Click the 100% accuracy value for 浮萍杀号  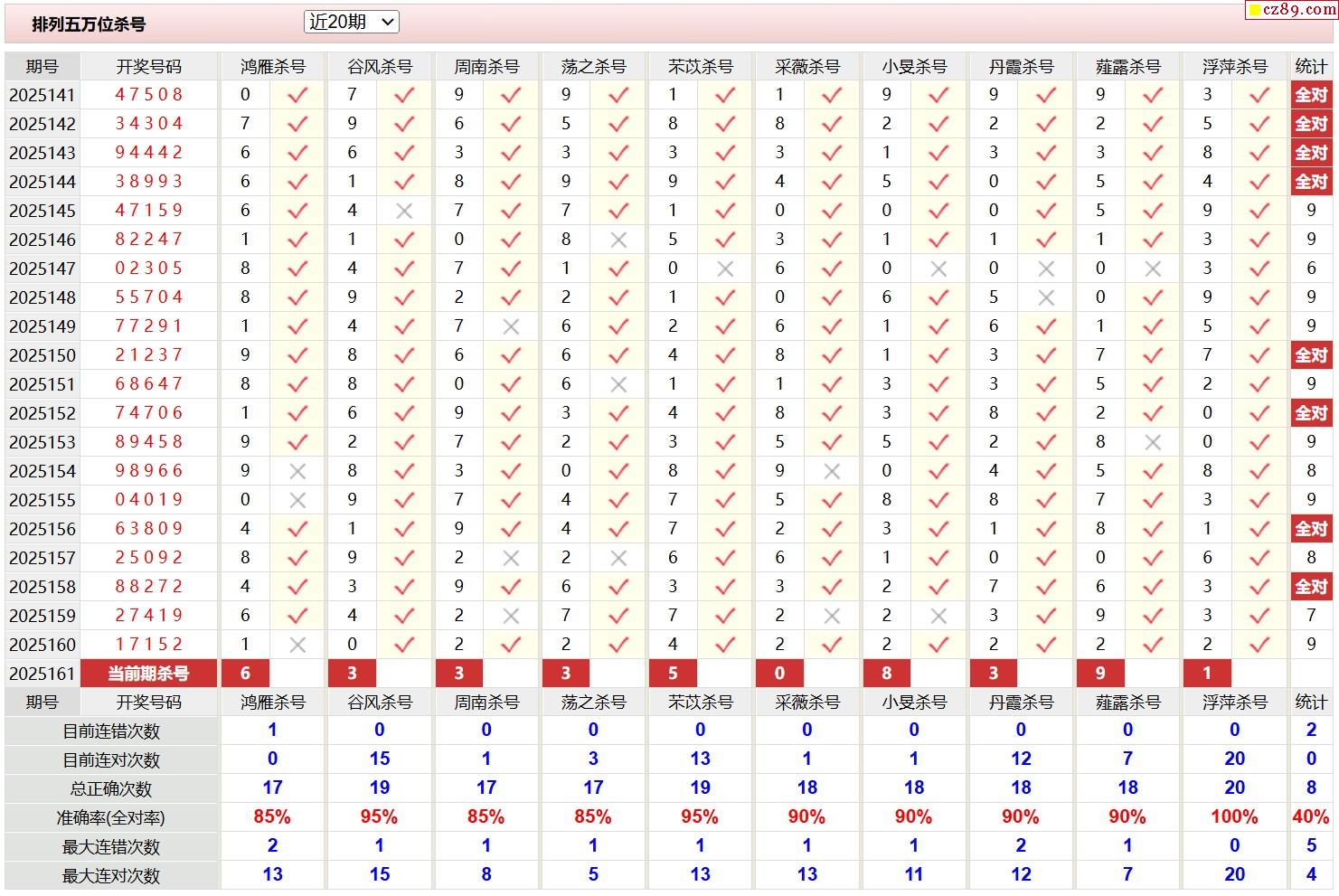pyautogui.click(x=1234, y=817)
